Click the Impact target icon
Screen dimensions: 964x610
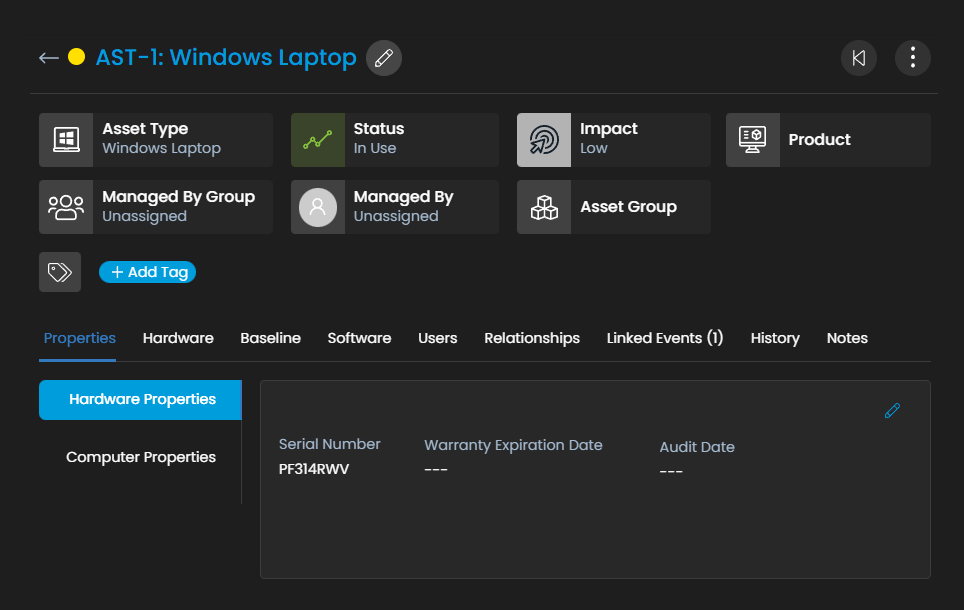[x=543, y=139]
